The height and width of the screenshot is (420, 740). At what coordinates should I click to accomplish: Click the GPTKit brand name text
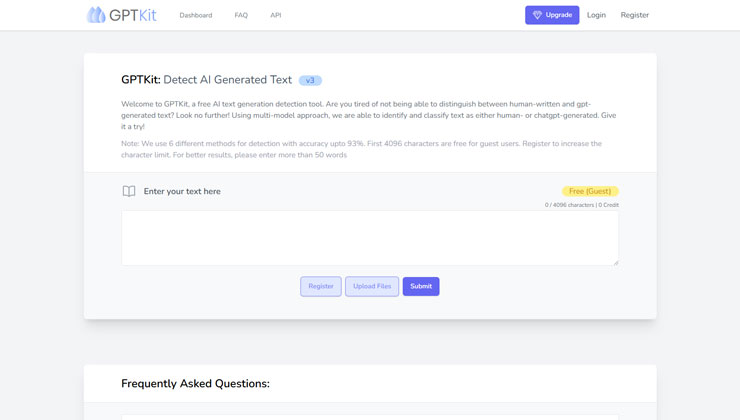[133, 15]
